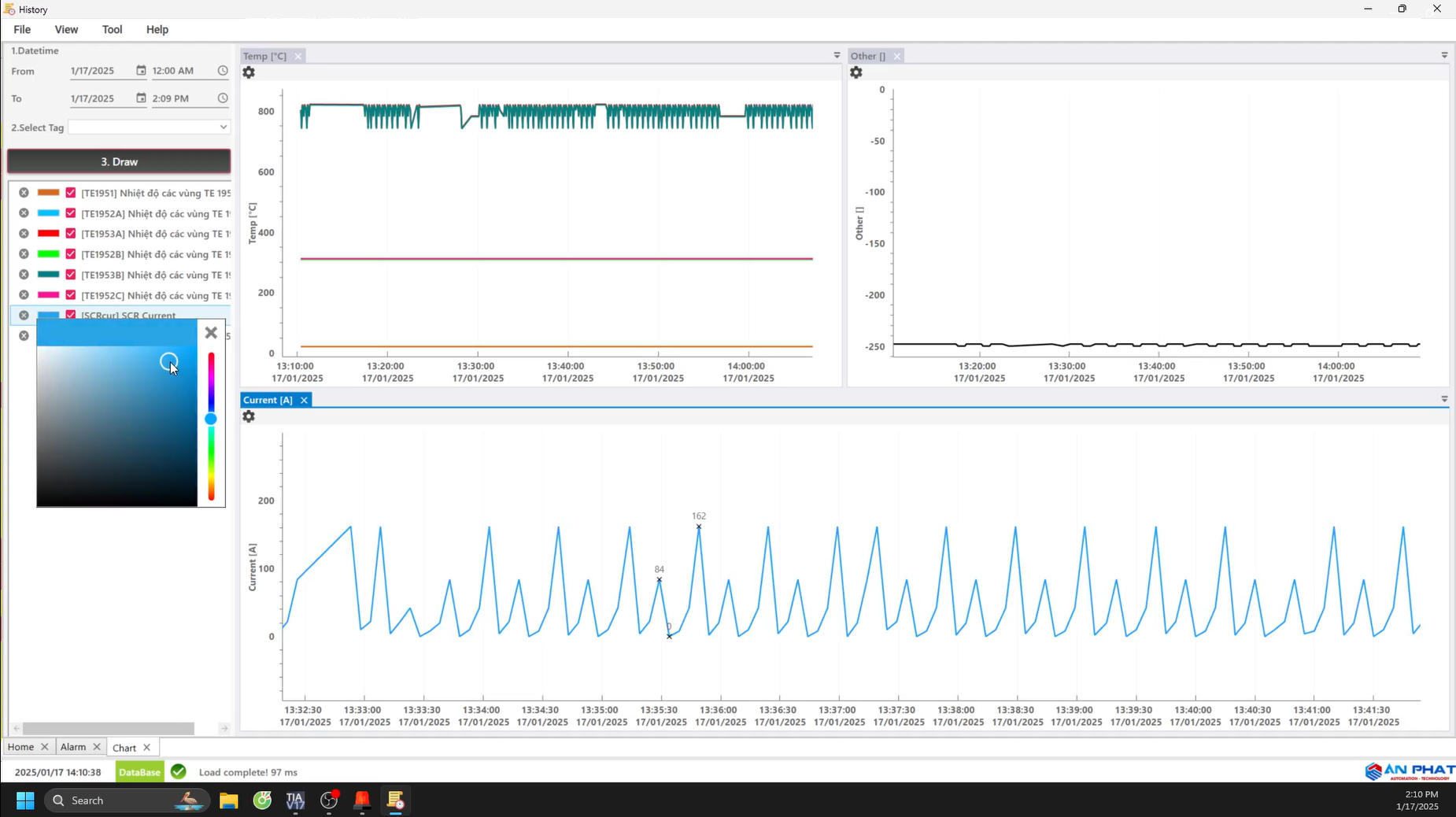This screenshot has width=1456, height=817.
Task: Open settings gear of Other chart
Action: click(x=856, y=72)
